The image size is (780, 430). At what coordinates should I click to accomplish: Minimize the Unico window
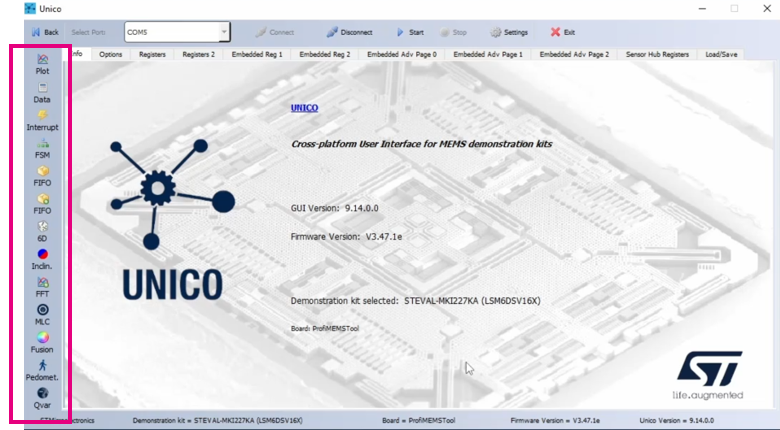(x=702, y=8)
